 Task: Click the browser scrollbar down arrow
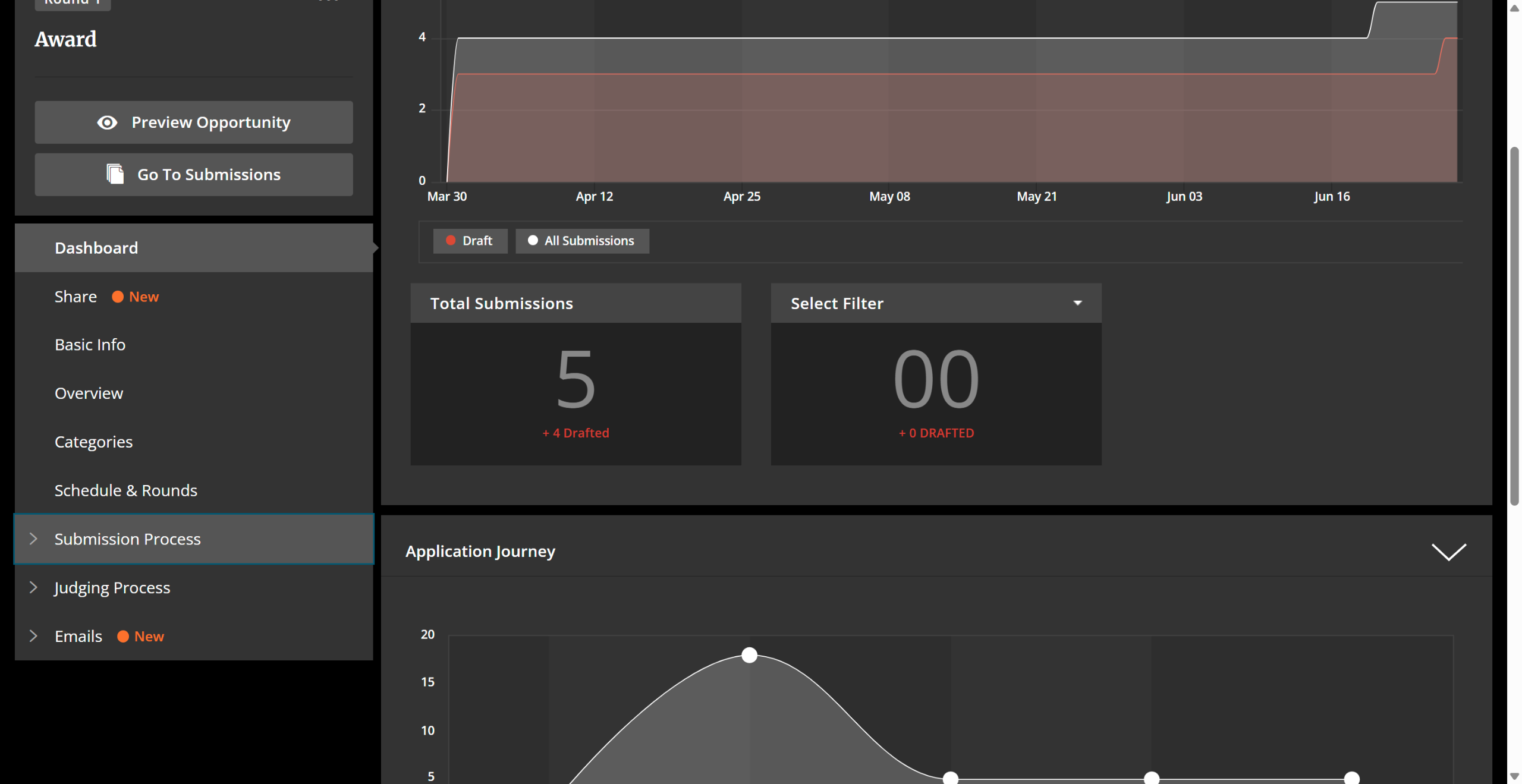point(1514,776)
